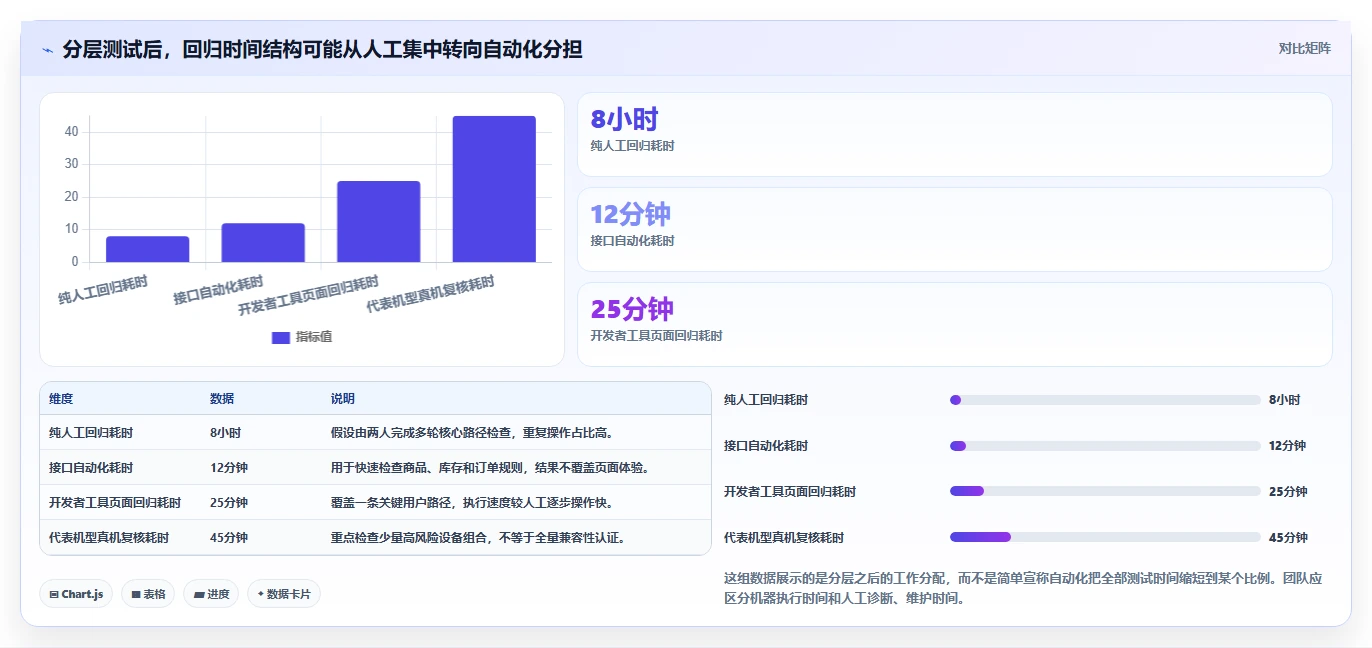Click the 代表机型真机复核耗时 progress bar

(x=1105, y=537)
